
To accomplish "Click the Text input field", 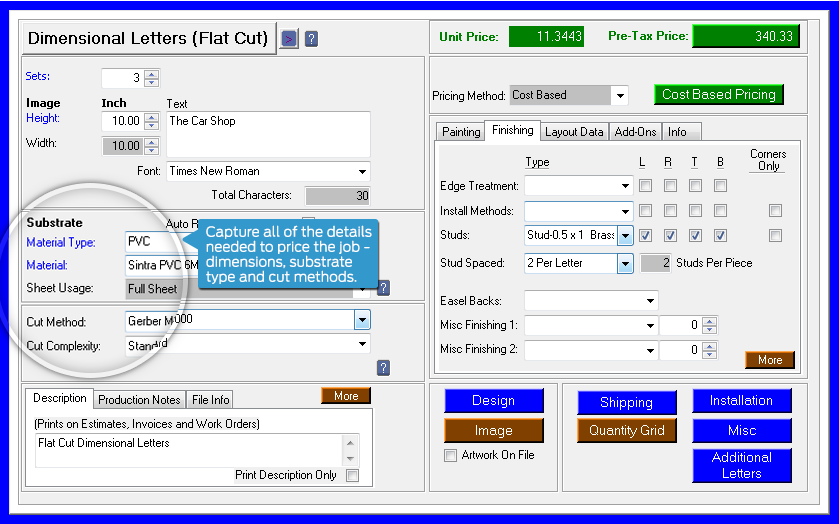I will pyautogui.click(x=267, y=134).
